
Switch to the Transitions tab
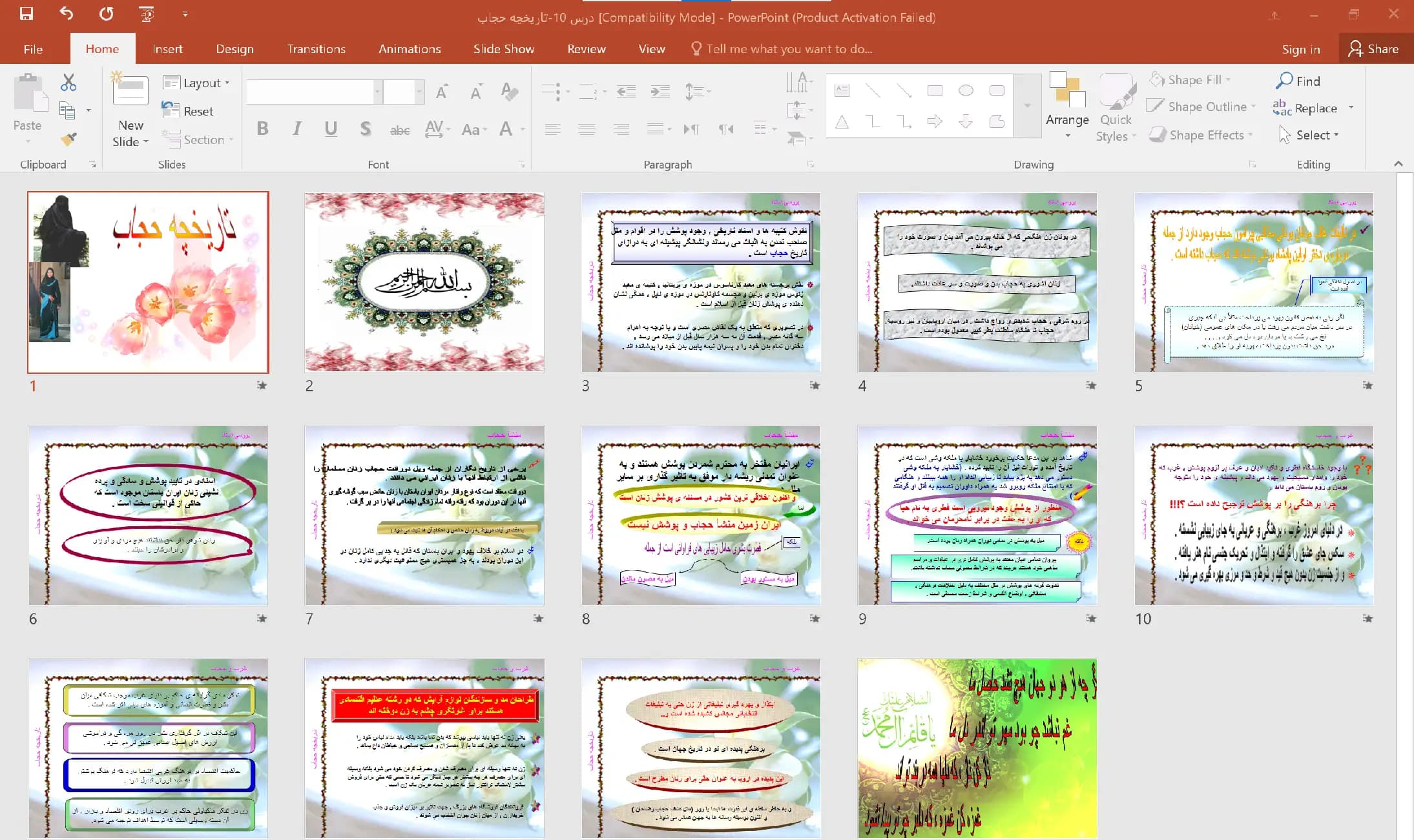[x=316, y=49]
